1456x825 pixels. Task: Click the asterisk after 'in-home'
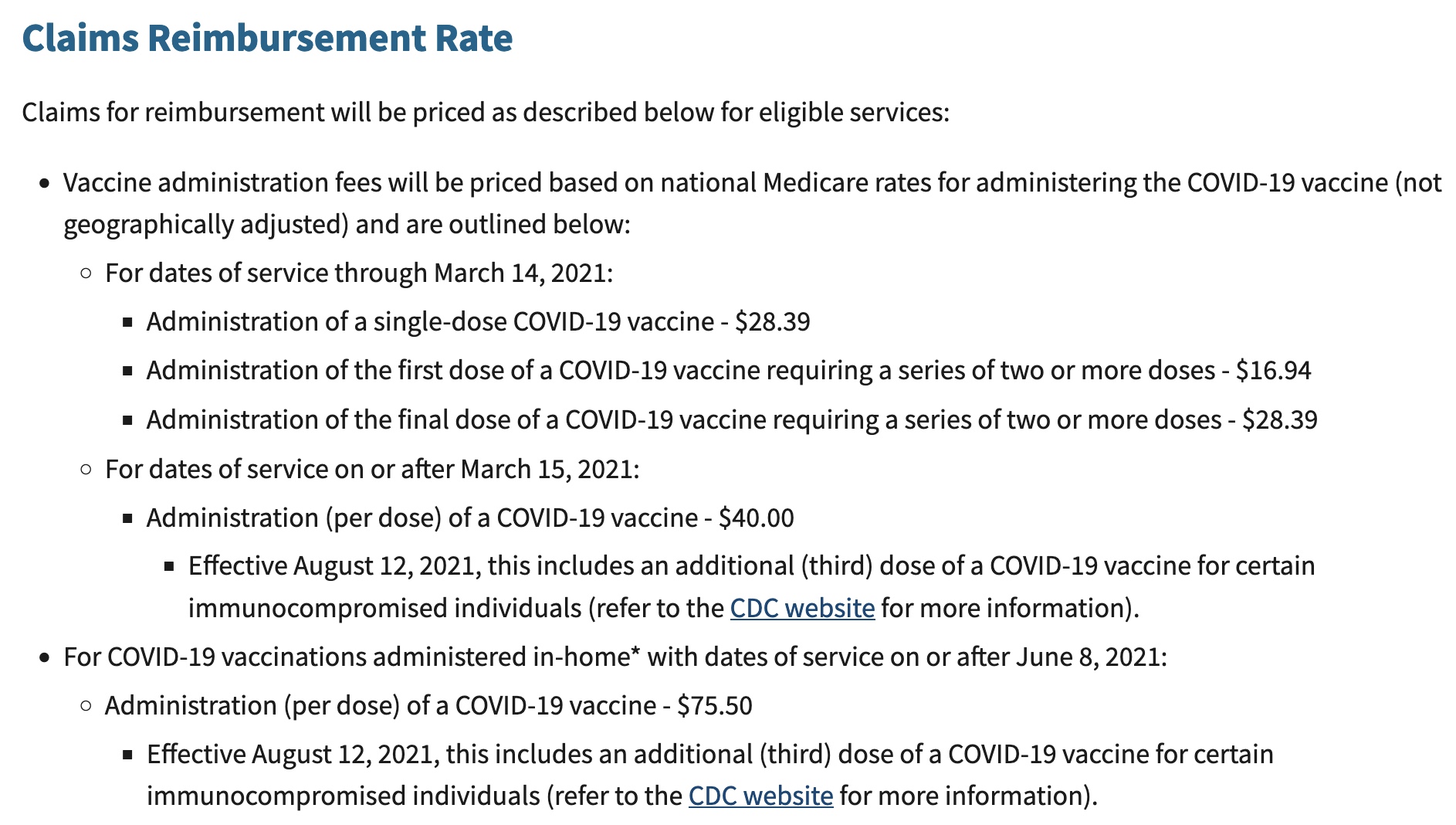click(635, 653)
